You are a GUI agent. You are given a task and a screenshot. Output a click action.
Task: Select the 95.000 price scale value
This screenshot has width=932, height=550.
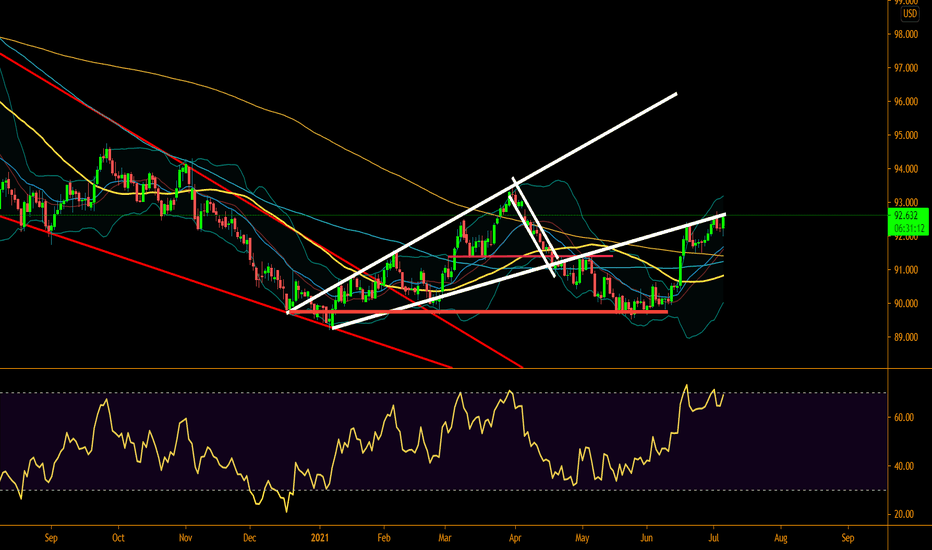tap(906, 136)
